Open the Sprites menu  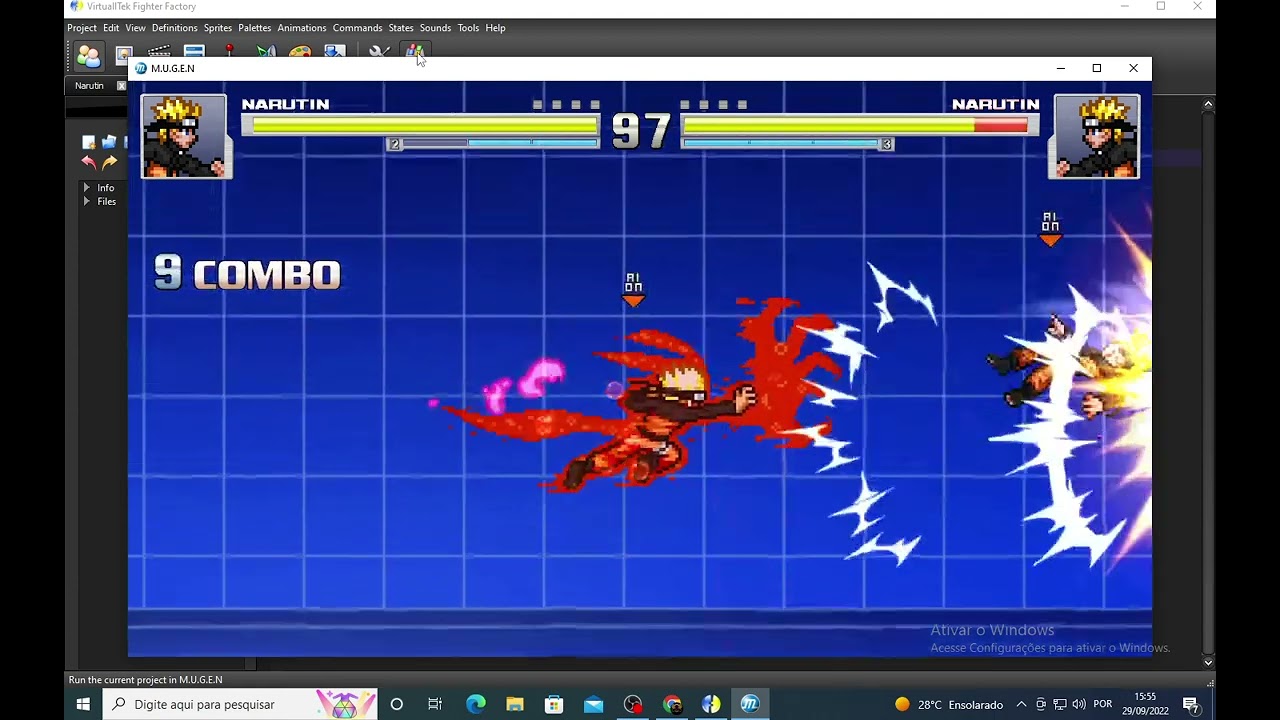[x=218, y=28]
